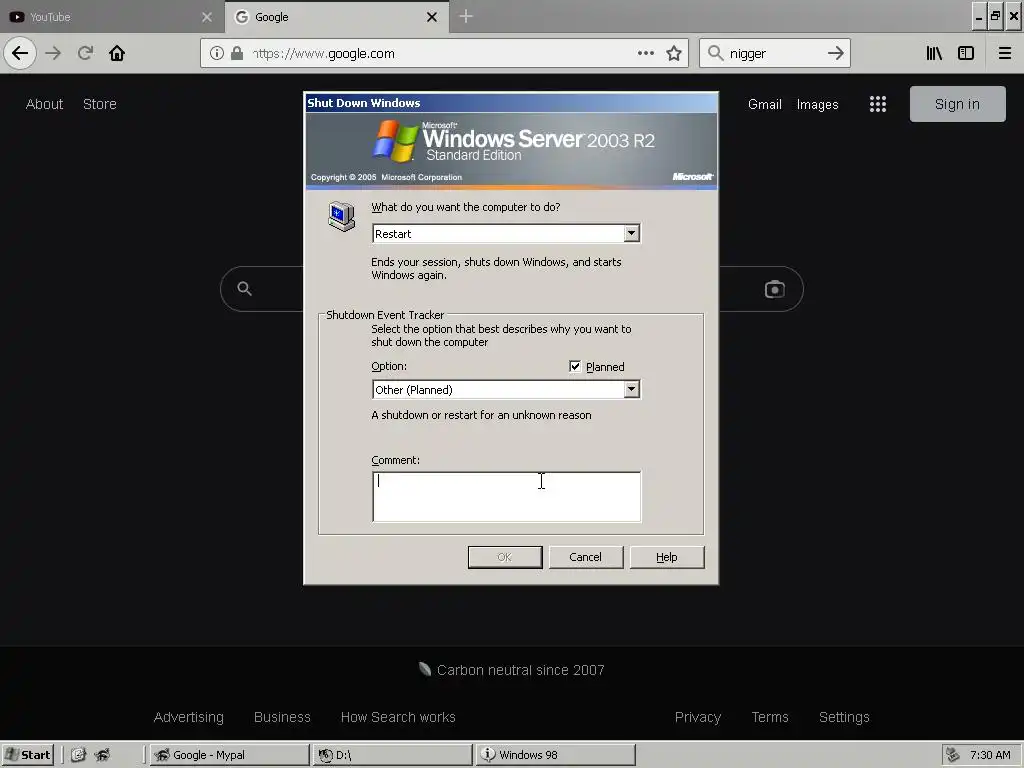Click the magnifier icon in browser search box
This screenshot has width=1024, height=768.
tap(716, 54)
